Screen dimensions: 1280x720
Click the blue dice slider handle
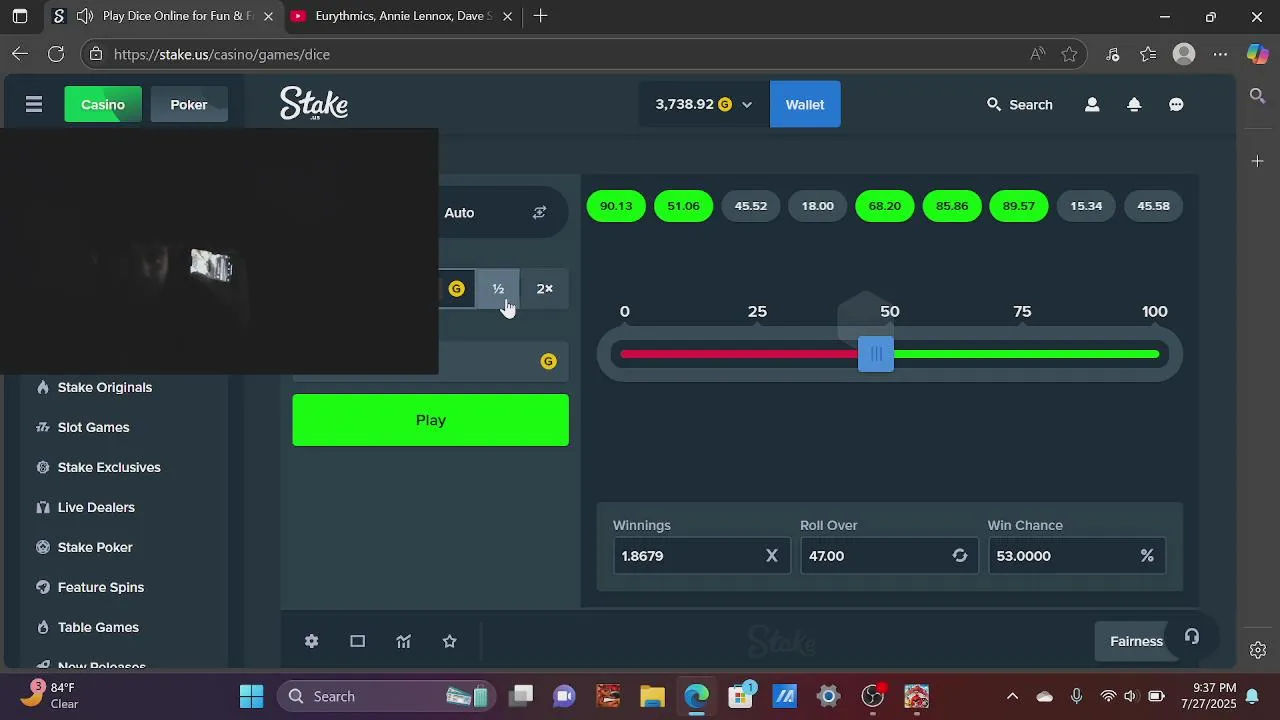(x=876, y=354)
